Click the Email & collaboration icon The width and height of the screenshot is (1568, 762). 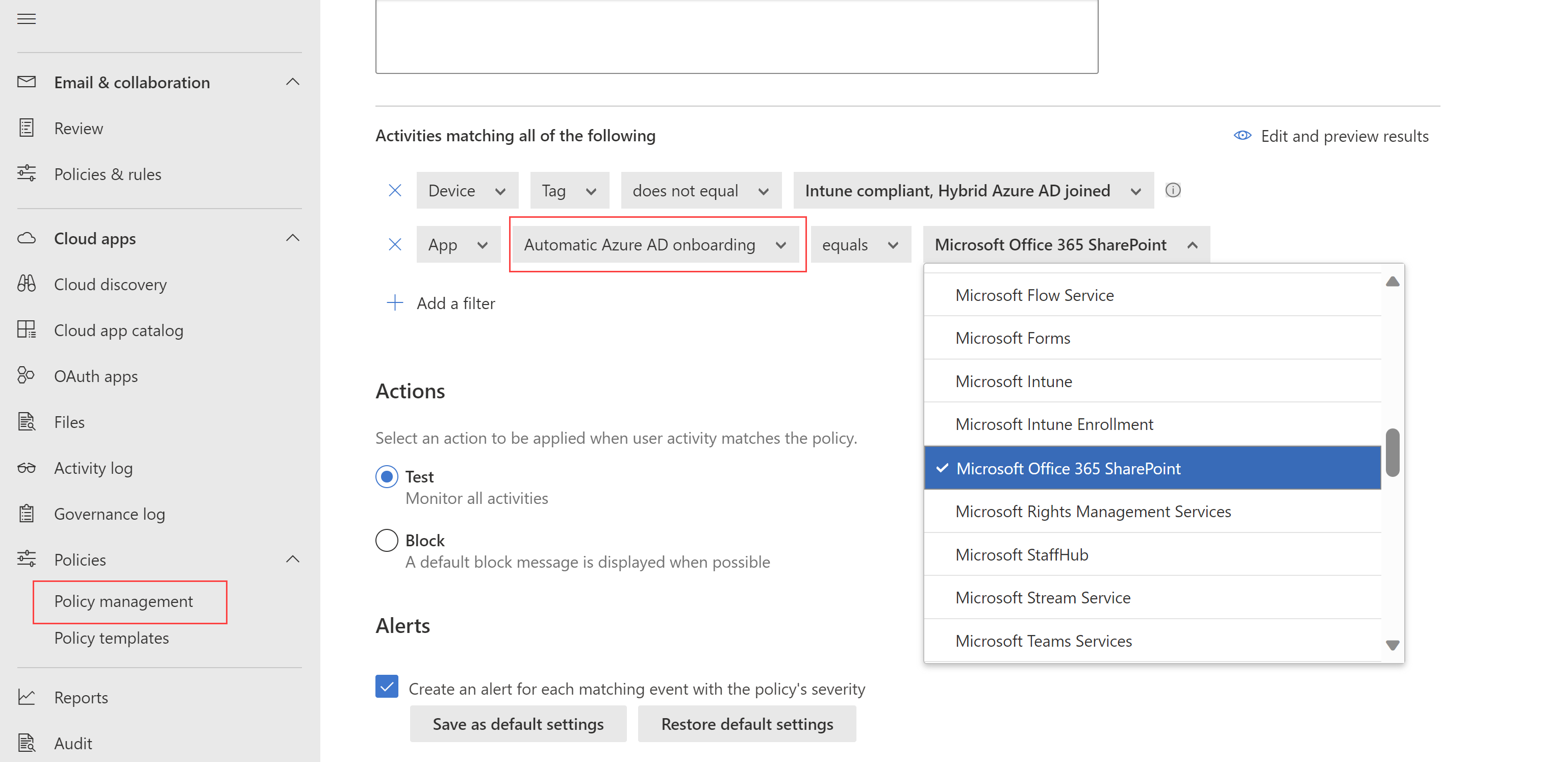pos(26,82)
